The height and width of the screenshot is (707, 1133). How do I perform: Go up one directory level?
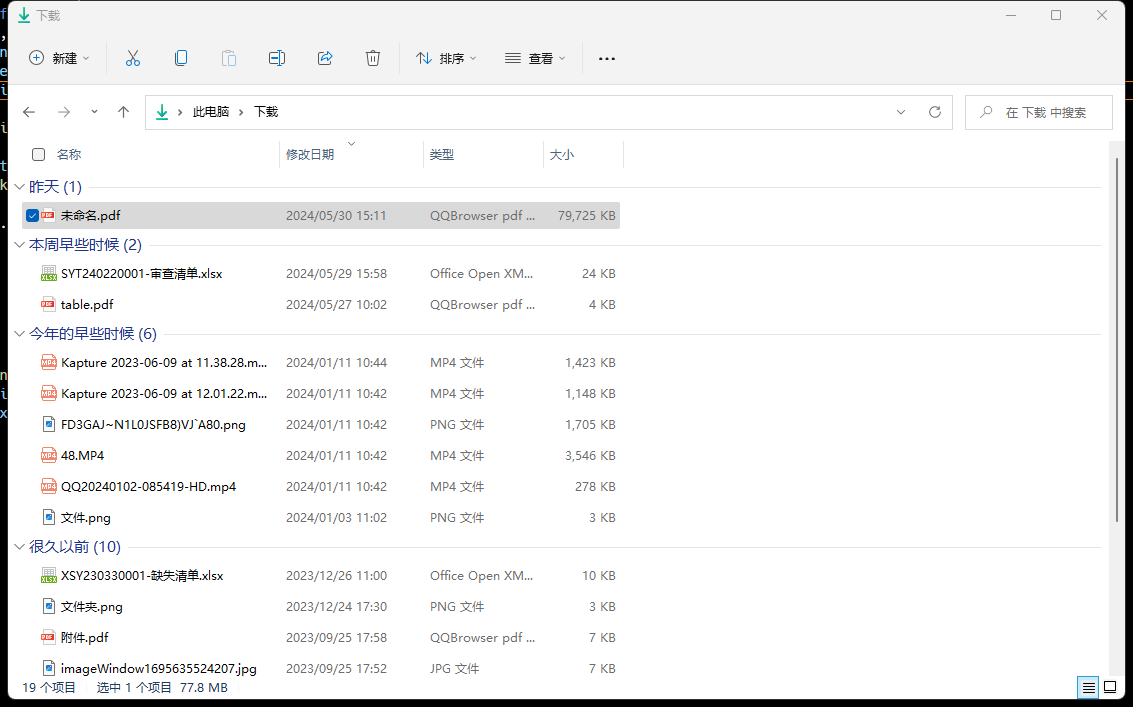124,113
